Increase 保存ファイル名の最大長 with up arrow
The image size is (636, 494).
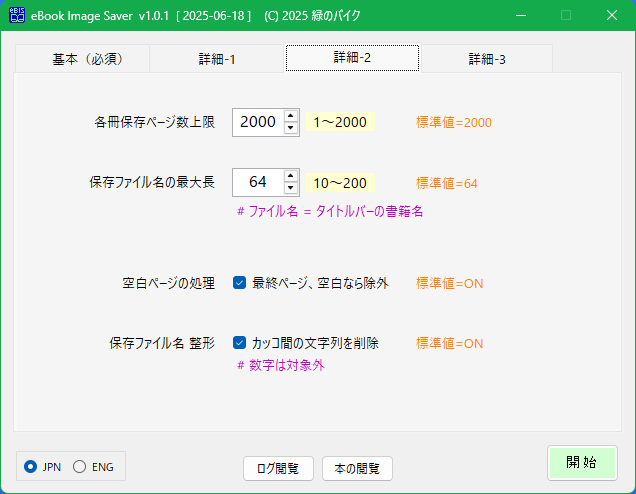[290, 176]
